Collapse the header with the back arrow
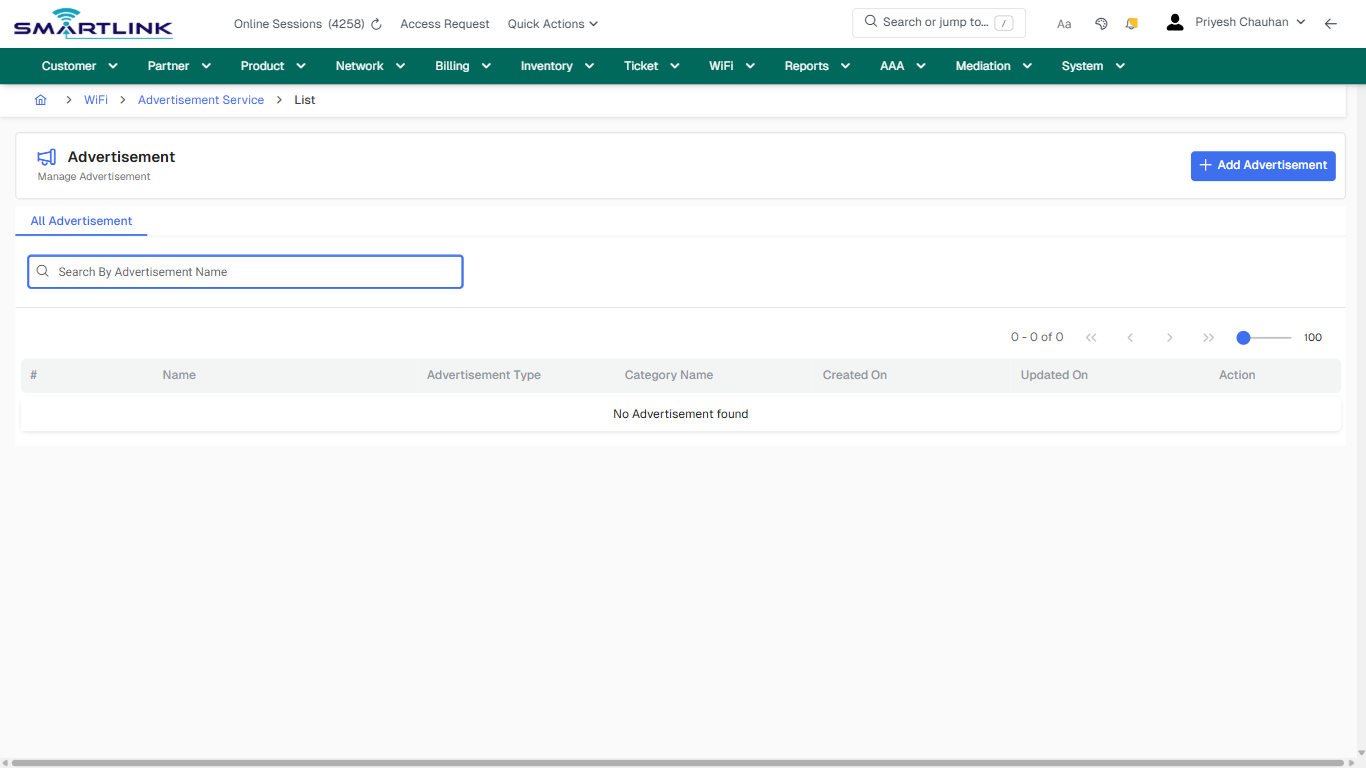 (x=1330, y=23)
